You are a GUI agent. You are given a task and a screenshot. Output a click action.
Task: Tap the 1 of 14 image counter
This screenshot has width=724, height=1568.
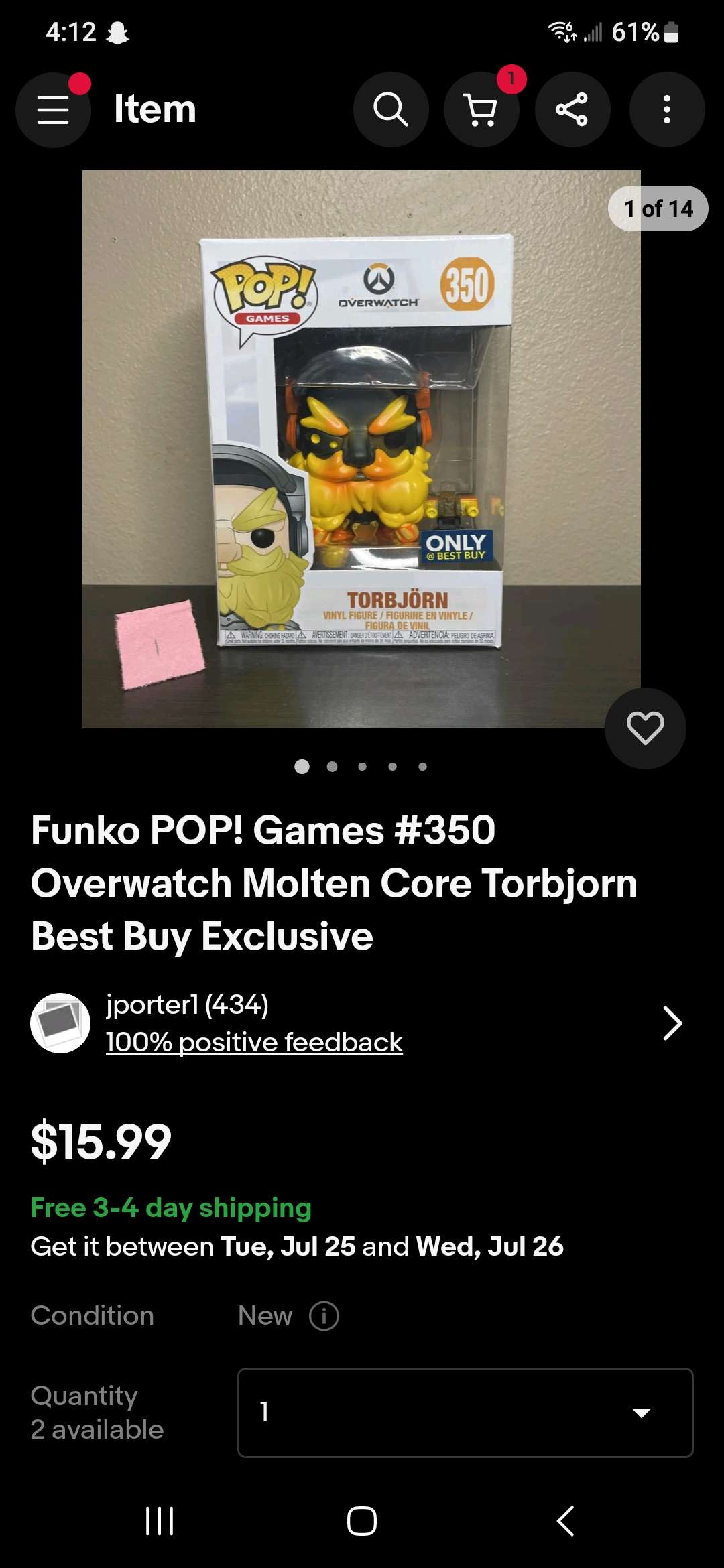point(658,208)
